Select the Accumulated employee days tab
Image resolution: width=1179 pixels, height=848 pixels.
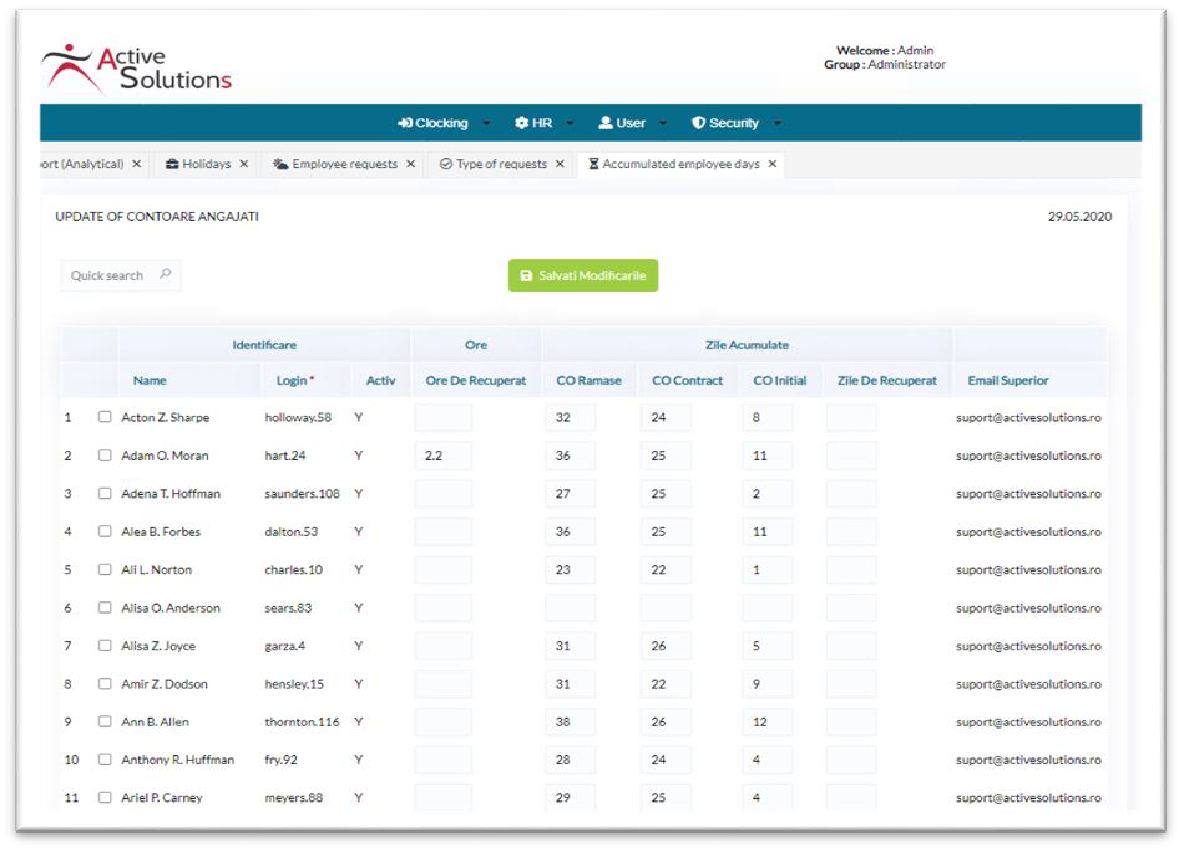tap(680, 164)
